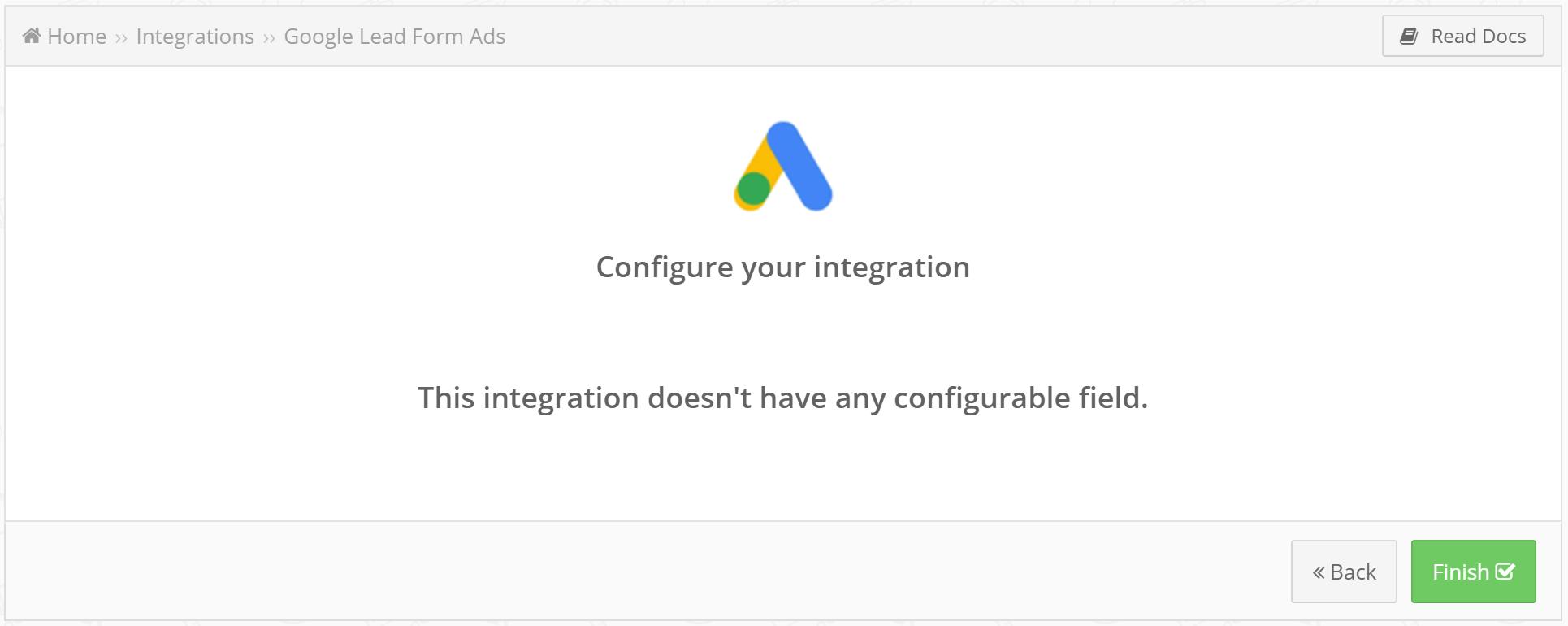Open the Integrations breadcrumb link
Screen dimensions: 1568x626
tap(195, 37)
